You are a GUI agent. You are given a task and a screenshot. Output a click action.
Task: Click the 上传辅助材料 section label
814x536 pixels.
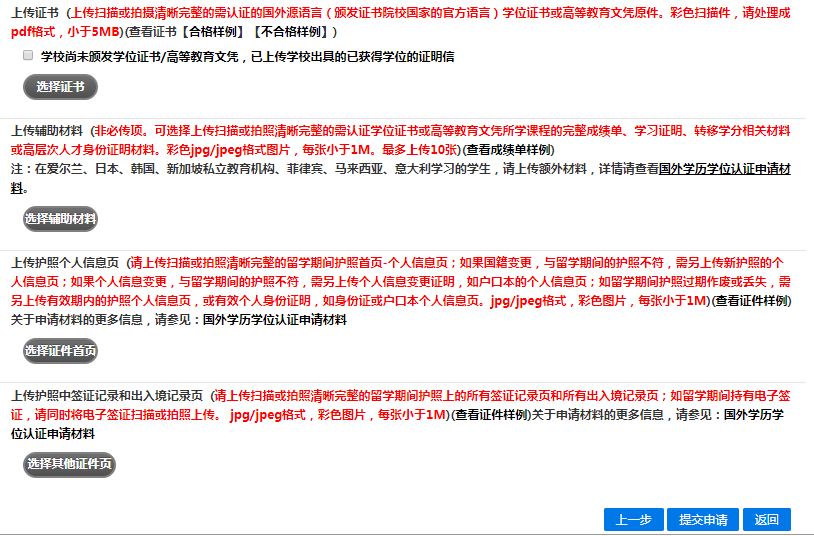click(x=46, y=131)
